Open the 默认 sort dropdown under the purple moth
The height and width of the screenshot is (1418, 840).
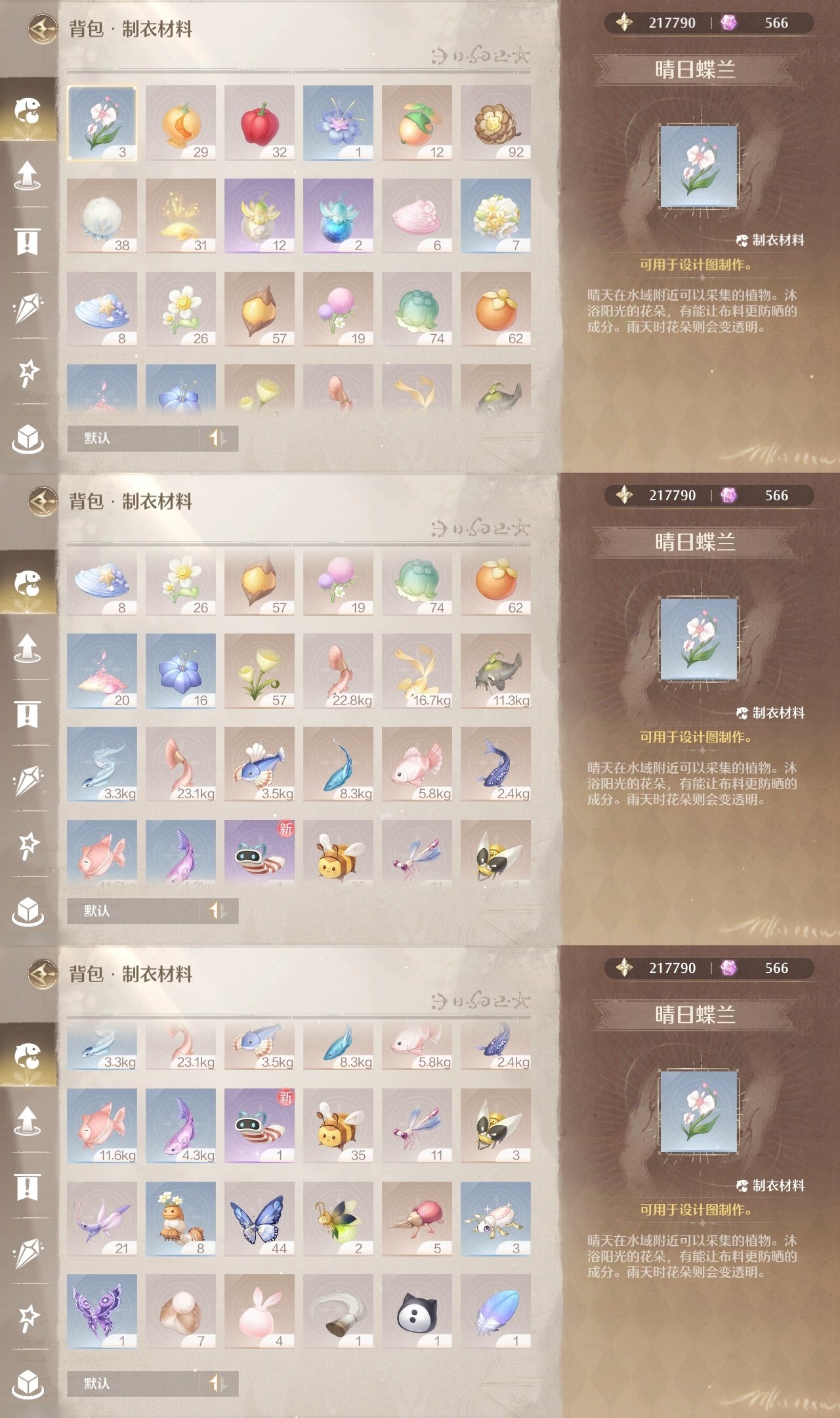point(133,1383)
